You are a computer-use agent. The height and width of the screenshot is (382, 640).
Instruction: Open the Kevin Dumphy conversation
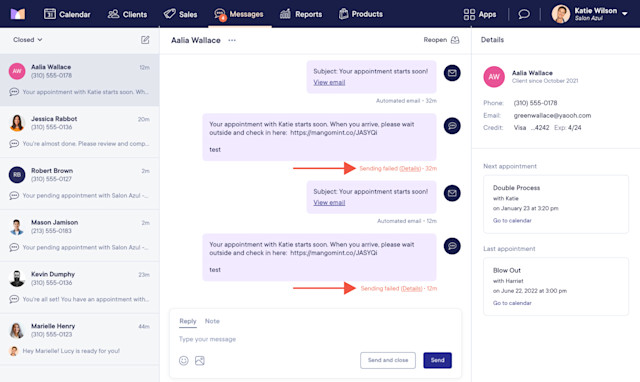pyautogui.click(x=80, y=287)
